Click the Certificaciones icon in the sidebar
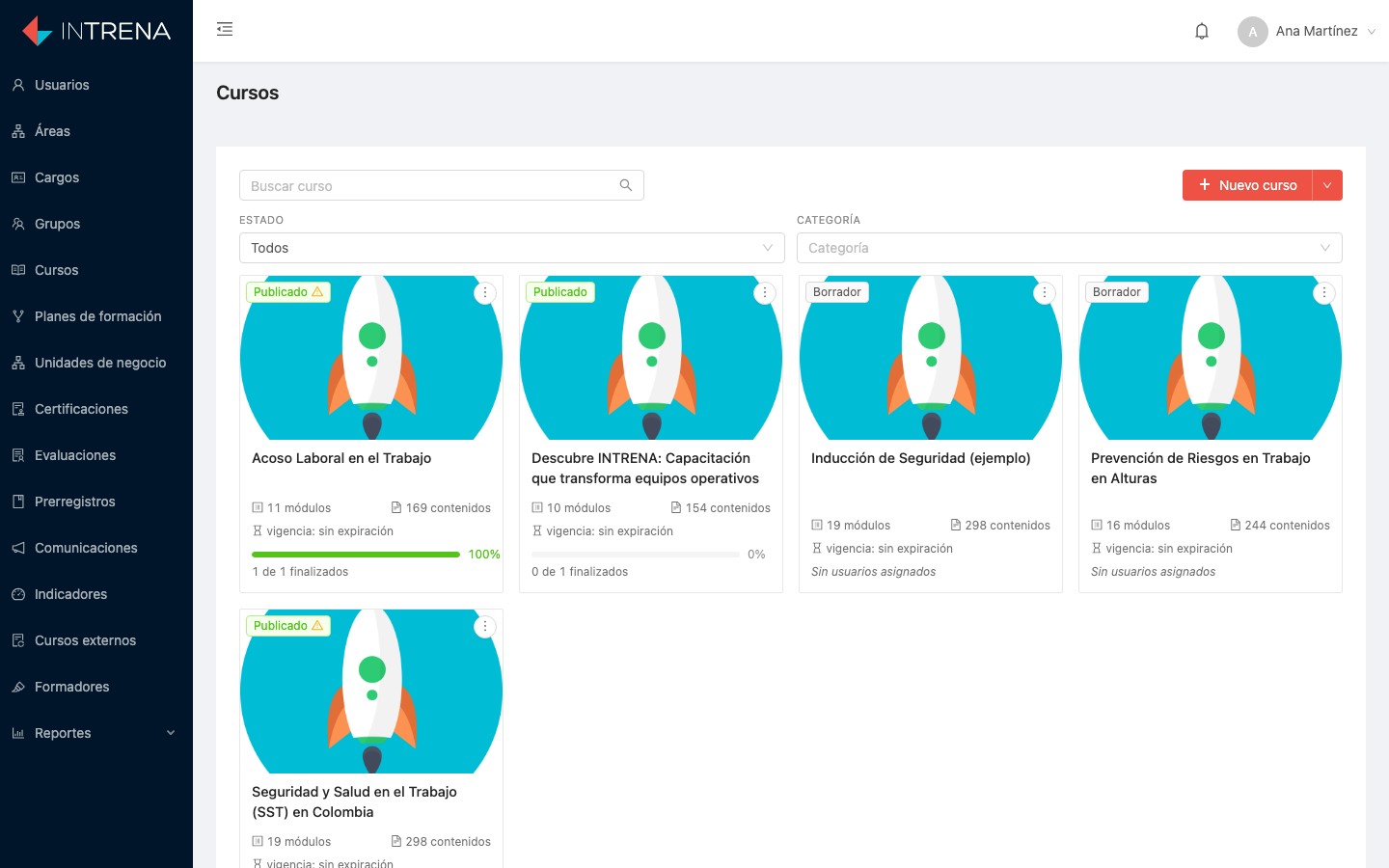The width and height of the screenshot is (1389, 868). coord(18,409)
